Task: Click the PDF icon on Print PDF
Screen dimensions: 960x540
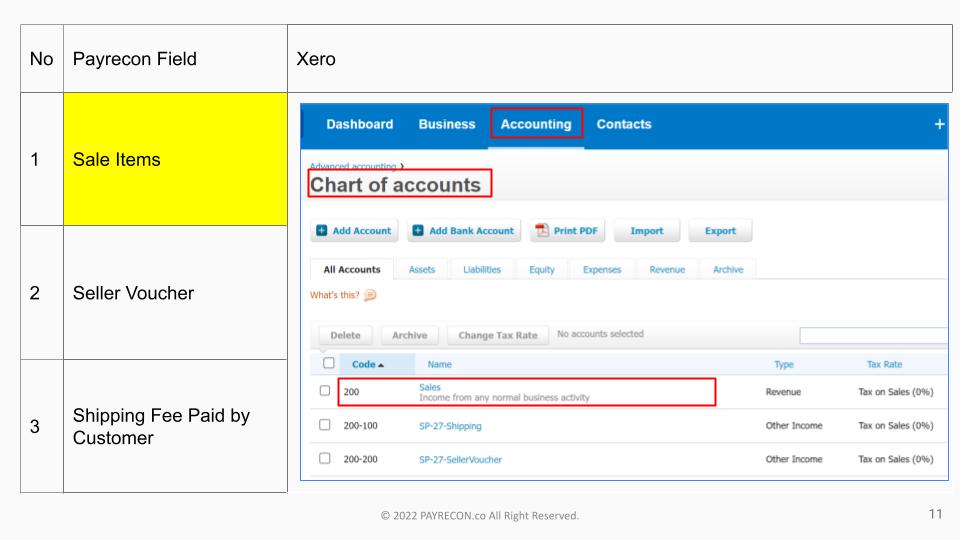Action: pos(542,230)
